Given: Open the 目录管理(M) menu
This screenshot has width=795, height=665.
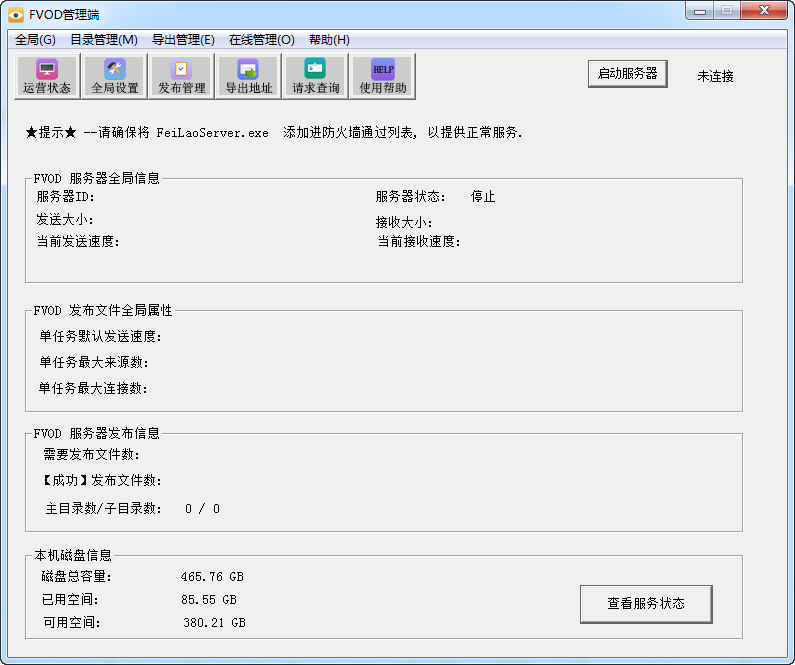Looking at the screenshot, I should click(103, 40).
